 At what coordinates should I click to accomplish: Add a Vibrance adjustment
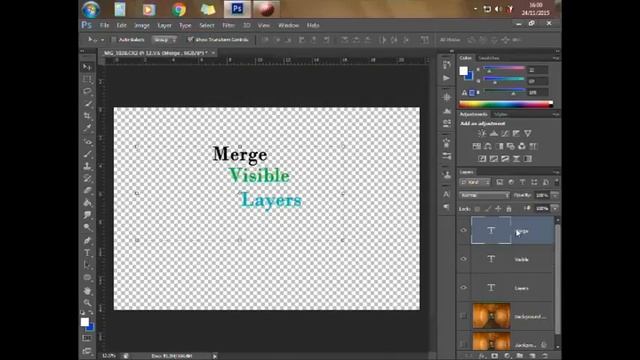528,133
